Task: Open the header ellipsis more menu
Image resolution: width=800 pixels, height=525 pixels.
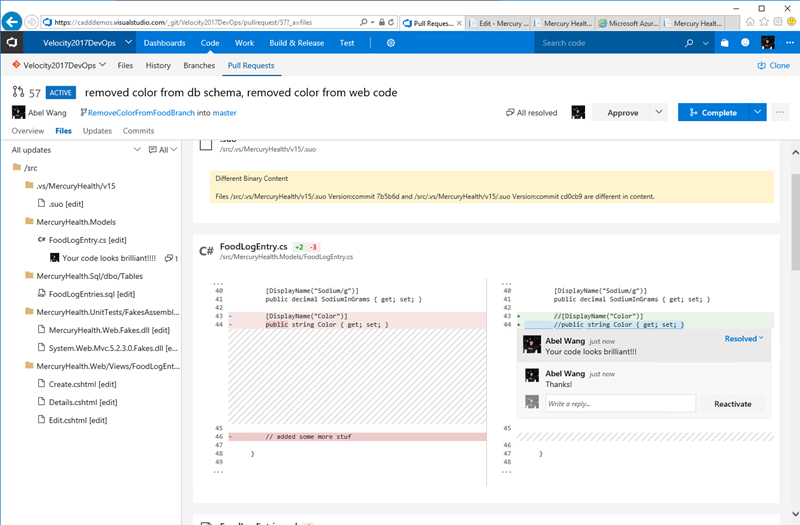Action: [x=789, y=43]
